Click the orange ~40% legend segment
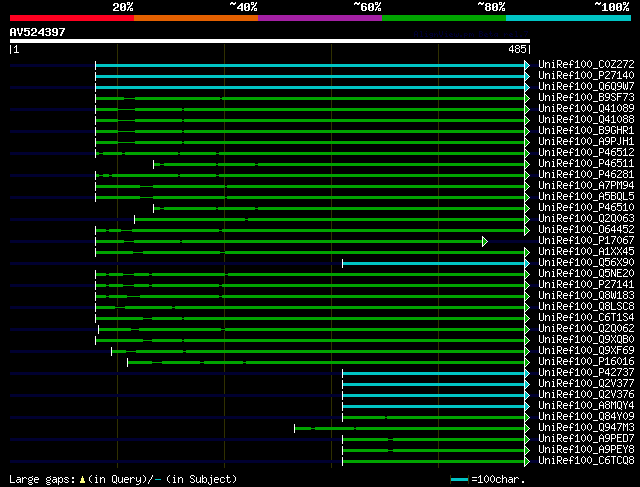640x487 pixels. point(196,18)
